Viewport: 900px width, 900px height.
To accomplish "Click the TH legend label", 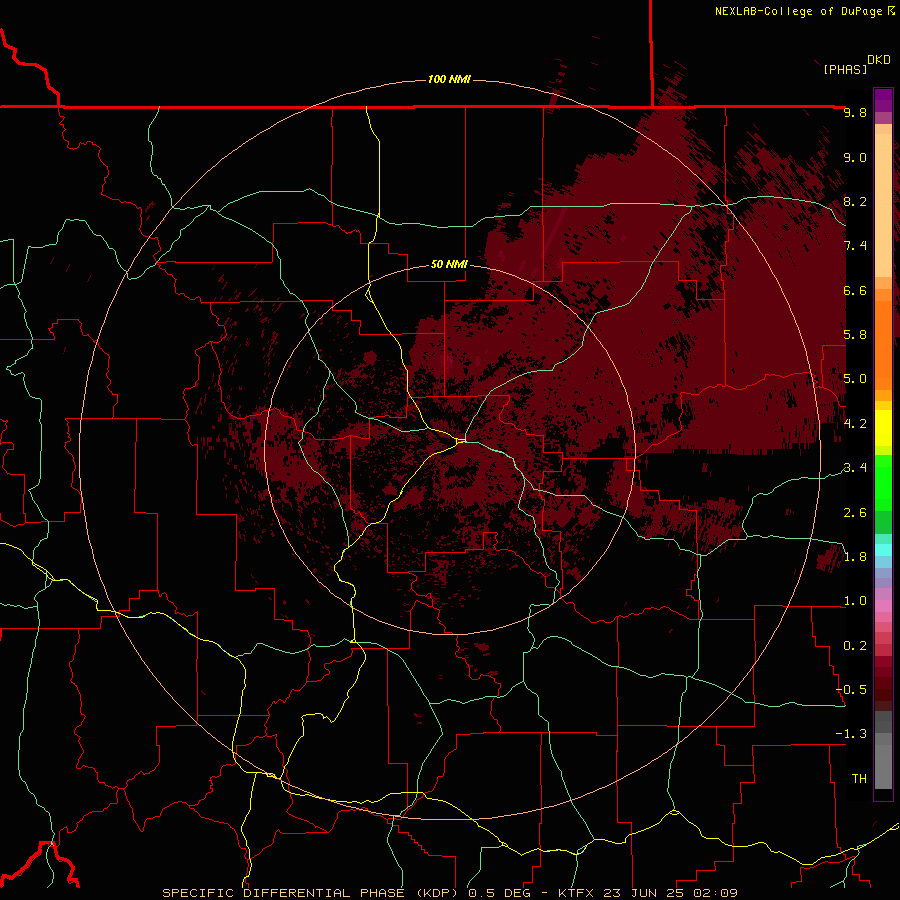I will (x=859, y=779).
